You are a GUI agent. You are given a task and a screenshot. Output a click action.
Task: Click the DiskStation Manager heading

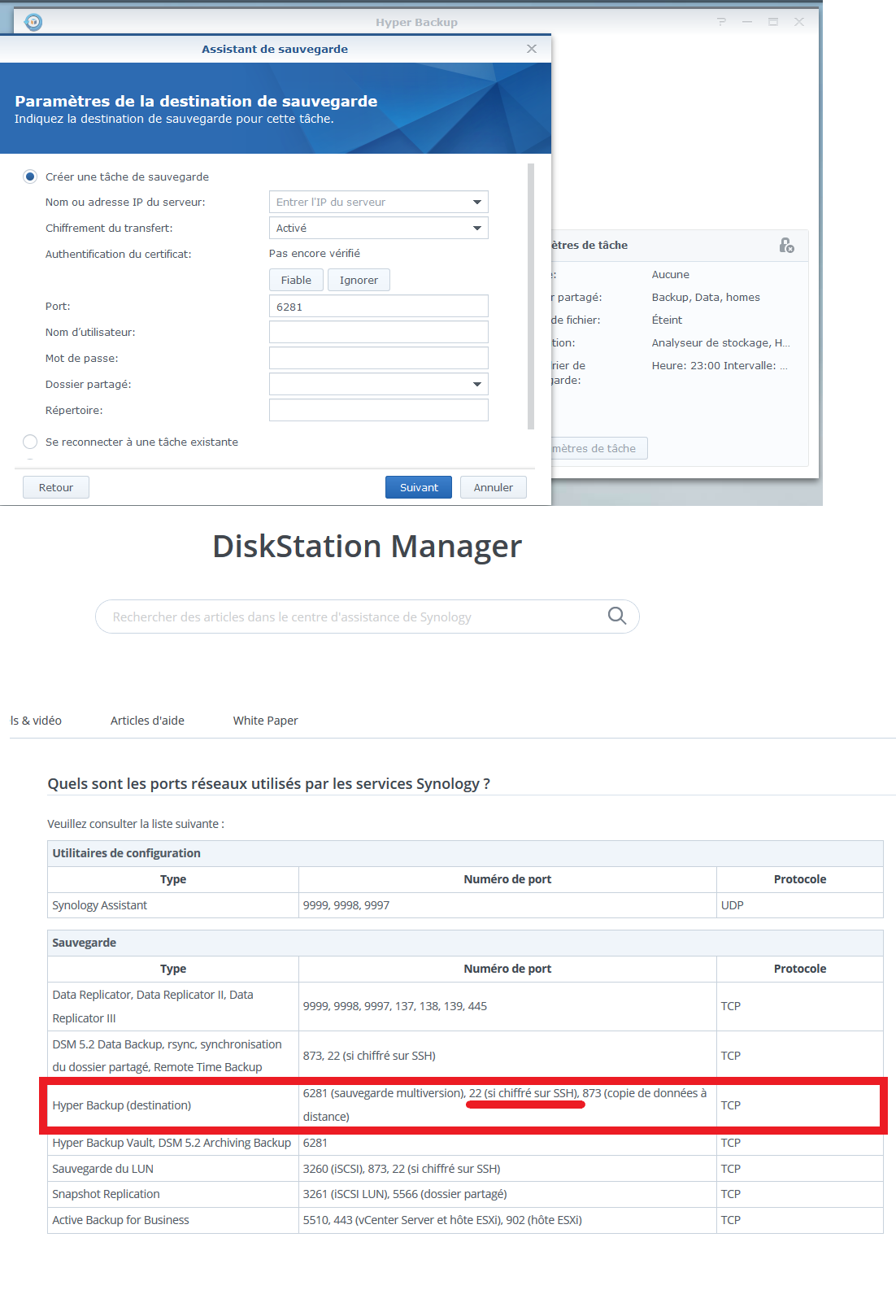point(367,547)
